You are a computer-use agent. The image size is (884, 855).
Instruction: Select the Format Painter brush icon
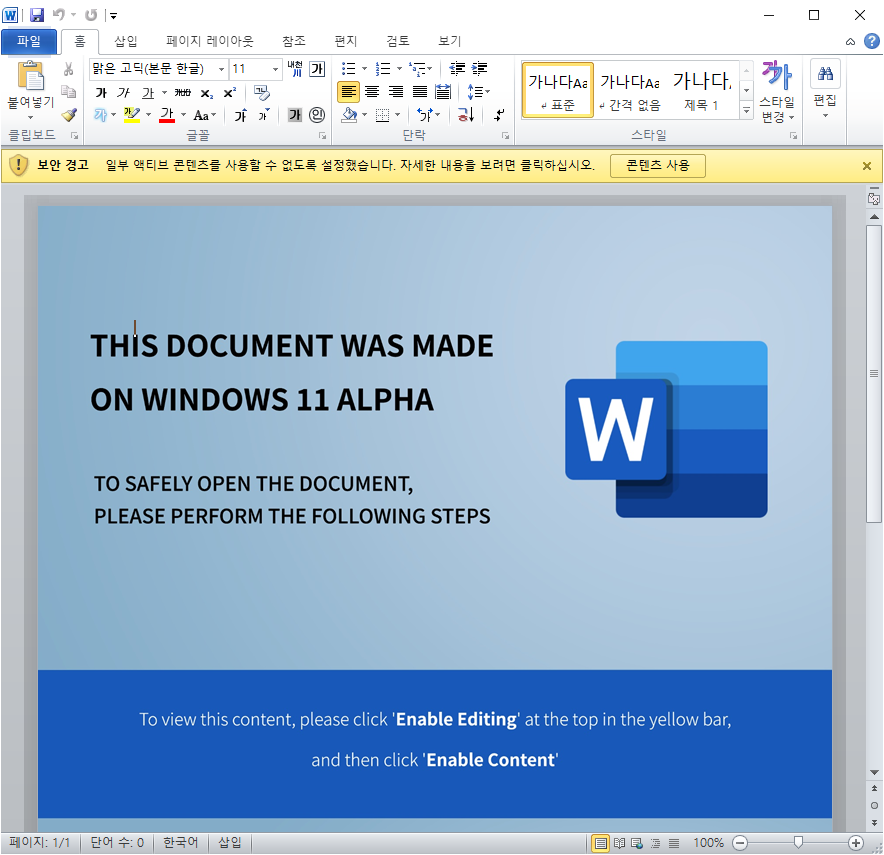[69, 115]
